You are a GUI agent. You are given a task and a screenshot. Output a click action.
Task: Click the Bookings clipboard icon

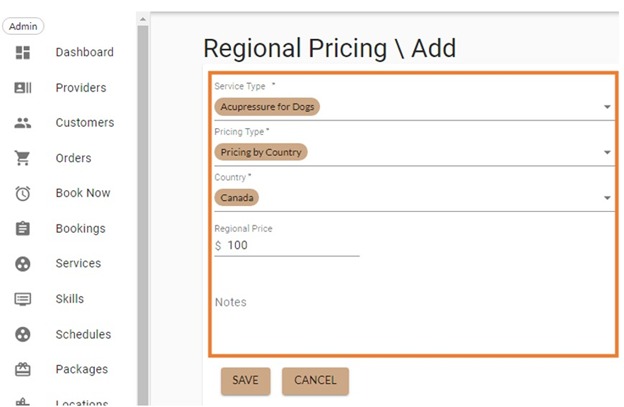[23, 229]
